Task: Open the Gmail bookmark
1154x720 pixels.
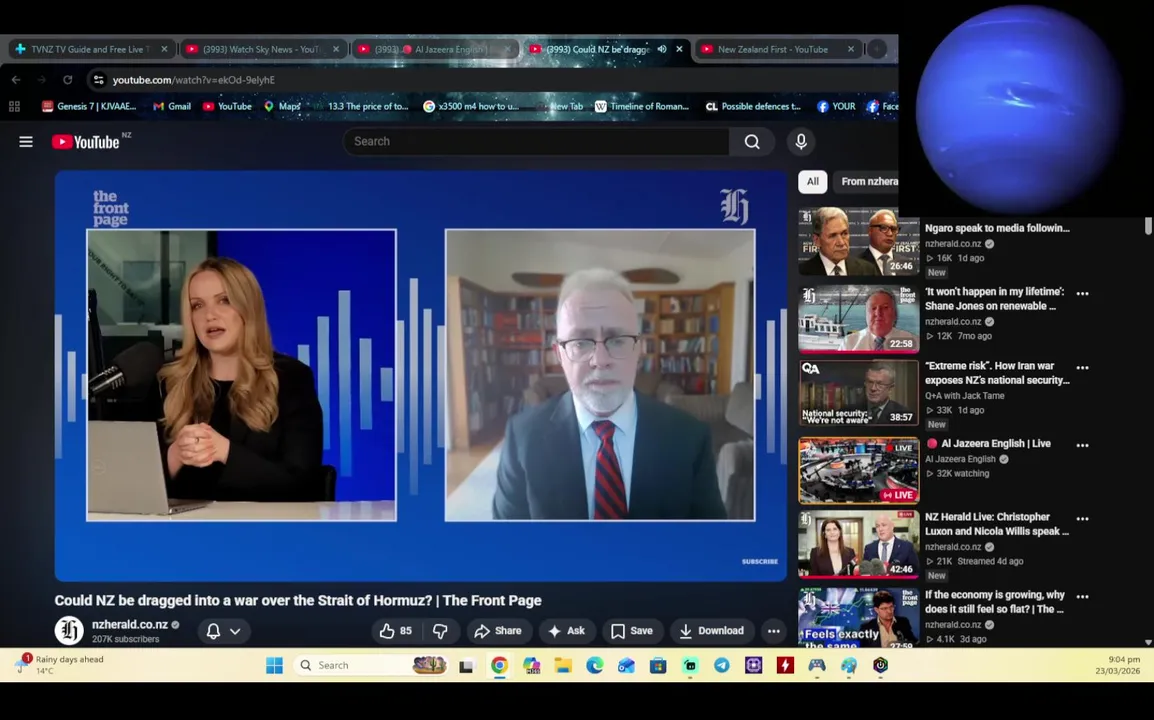Action: 172,106
